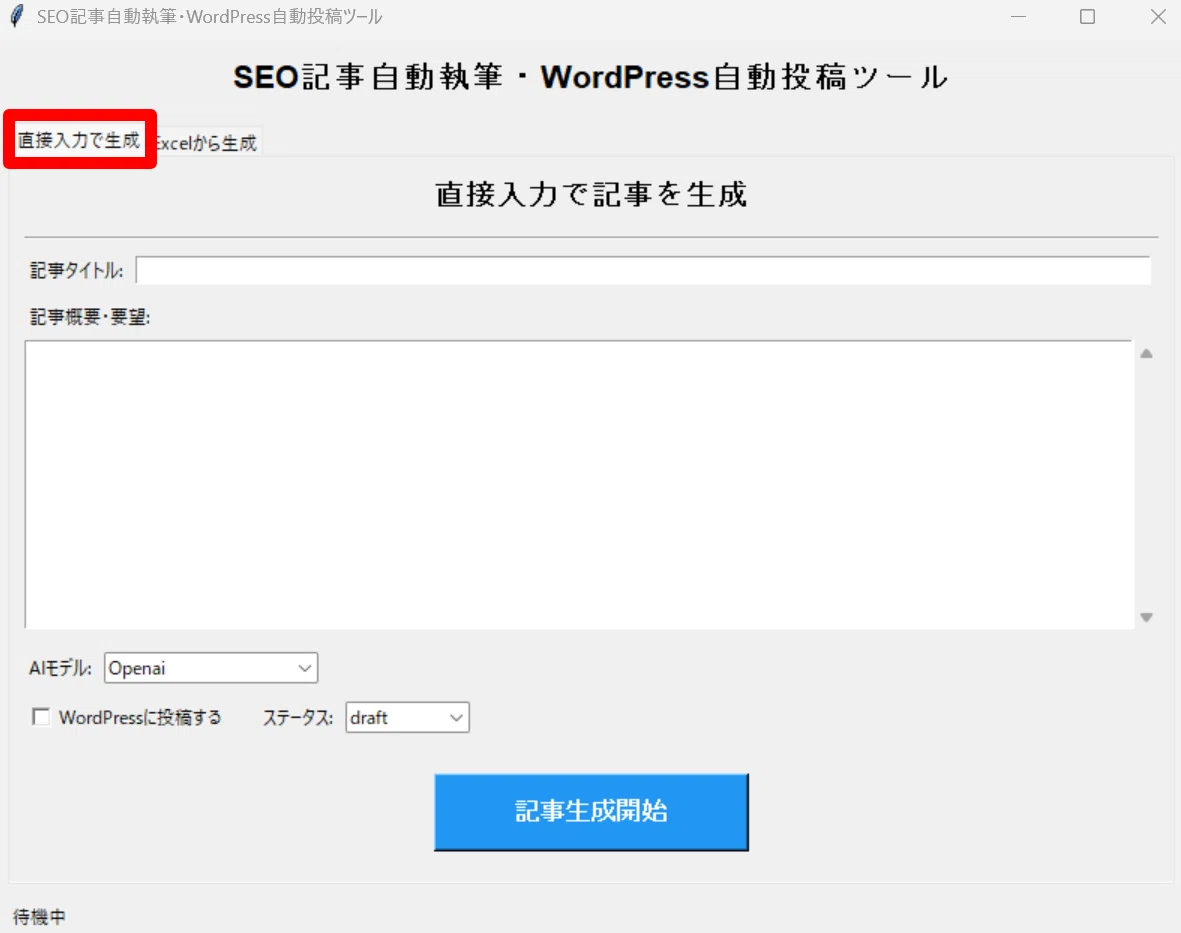The width and height of the screenshot is (1181, 933).
Task: Click the 待機中 status text
Action: (x=39, y=916)
